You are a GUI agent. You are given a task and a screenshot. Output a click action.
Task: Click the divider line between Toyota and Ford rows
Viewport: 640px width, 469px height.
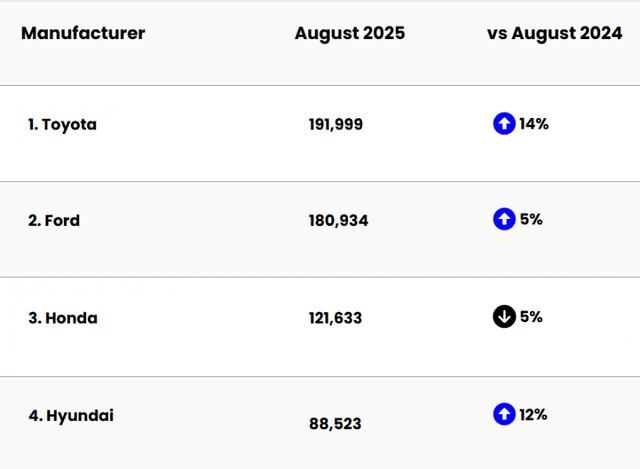pos(320,181)
